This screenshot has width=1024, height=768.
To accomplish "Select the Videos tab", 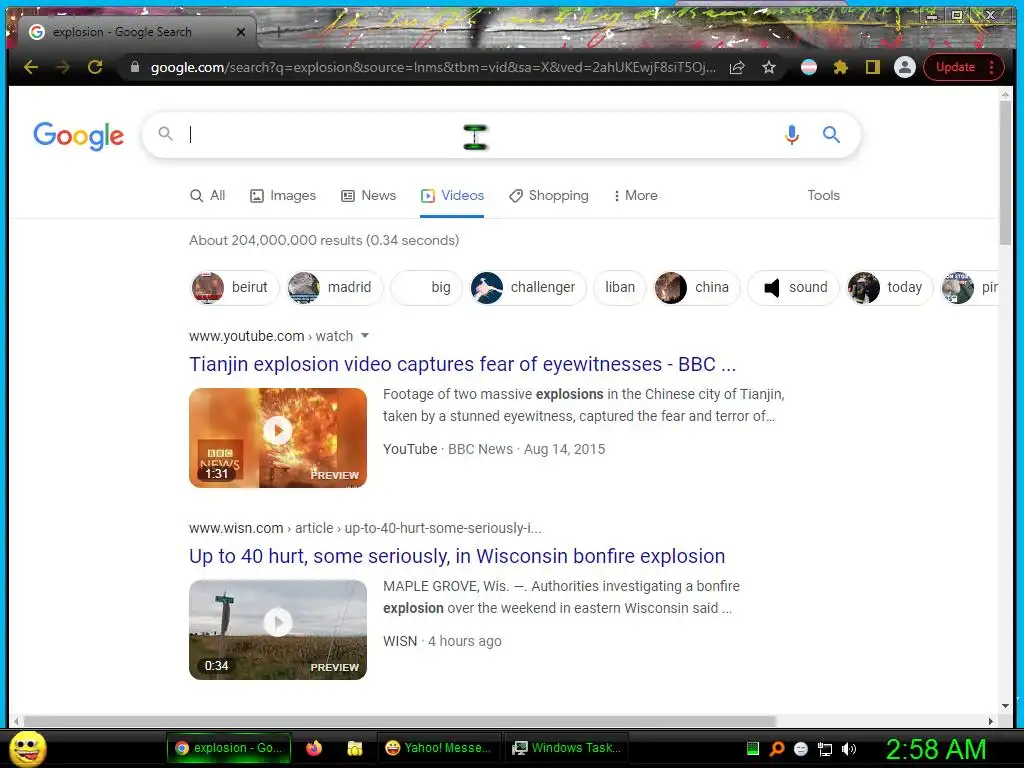I will tap(453, 195).
